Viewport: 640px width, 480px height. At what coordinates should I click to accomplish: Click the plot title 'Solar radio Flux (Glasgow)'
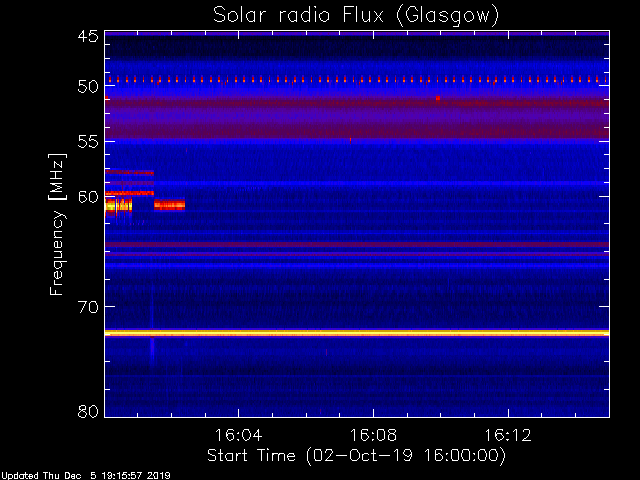[356, 16]
